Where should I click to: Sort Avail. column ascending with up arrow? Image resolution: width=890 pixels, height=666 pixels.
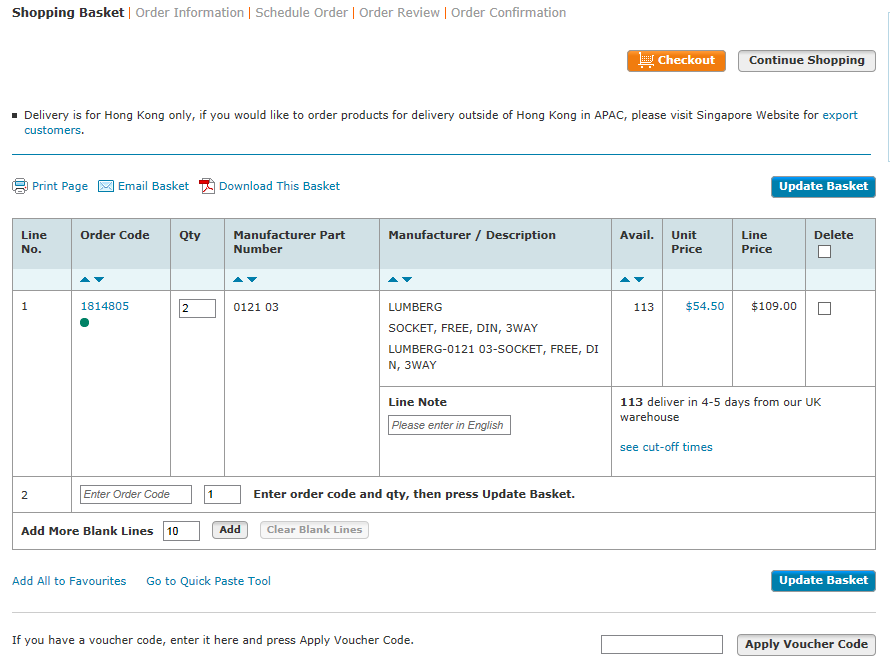[x=625, y=279]
